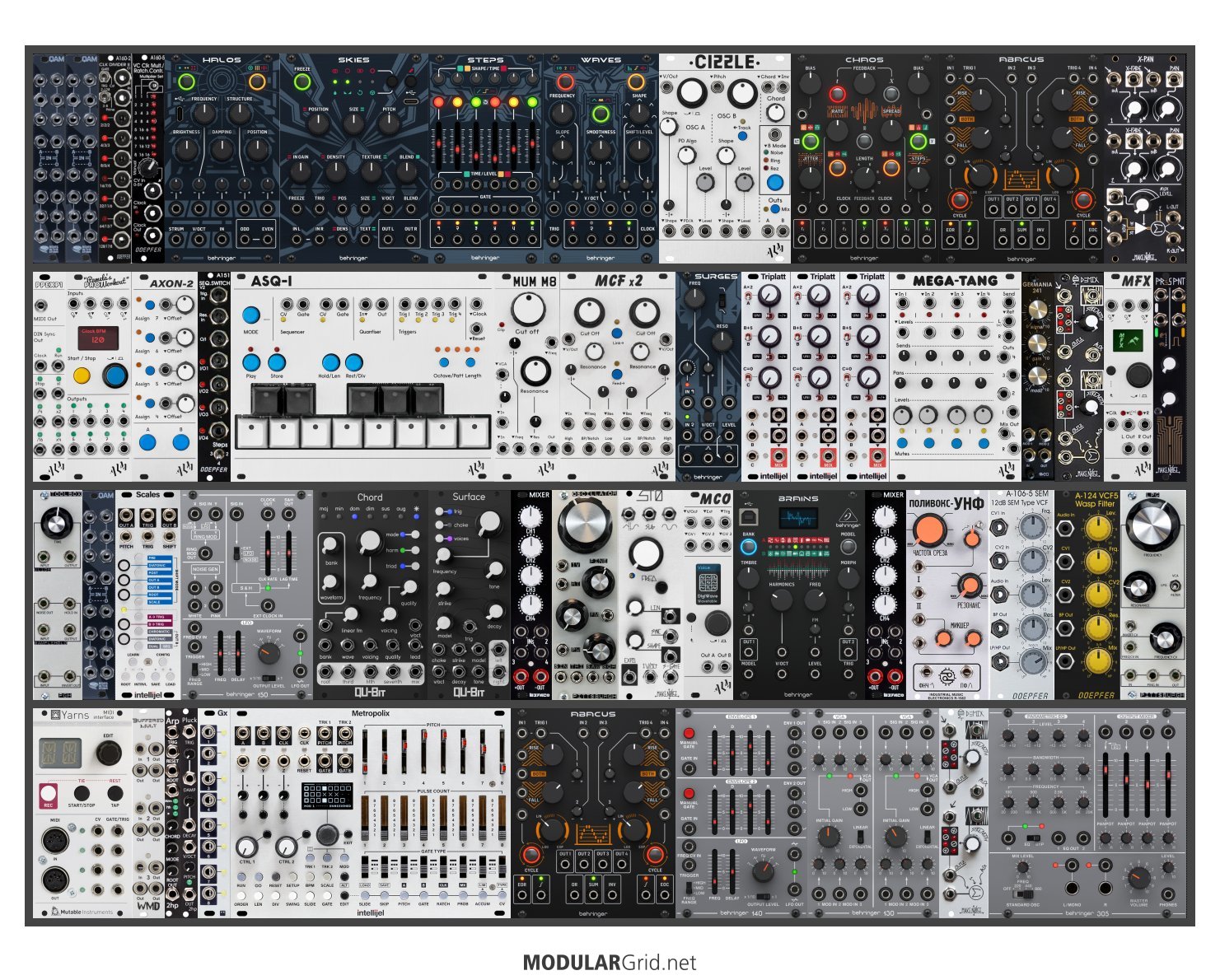The image size is (1220, 980).
Task: Click the Slope knob on WAVES
Action: 562,148
